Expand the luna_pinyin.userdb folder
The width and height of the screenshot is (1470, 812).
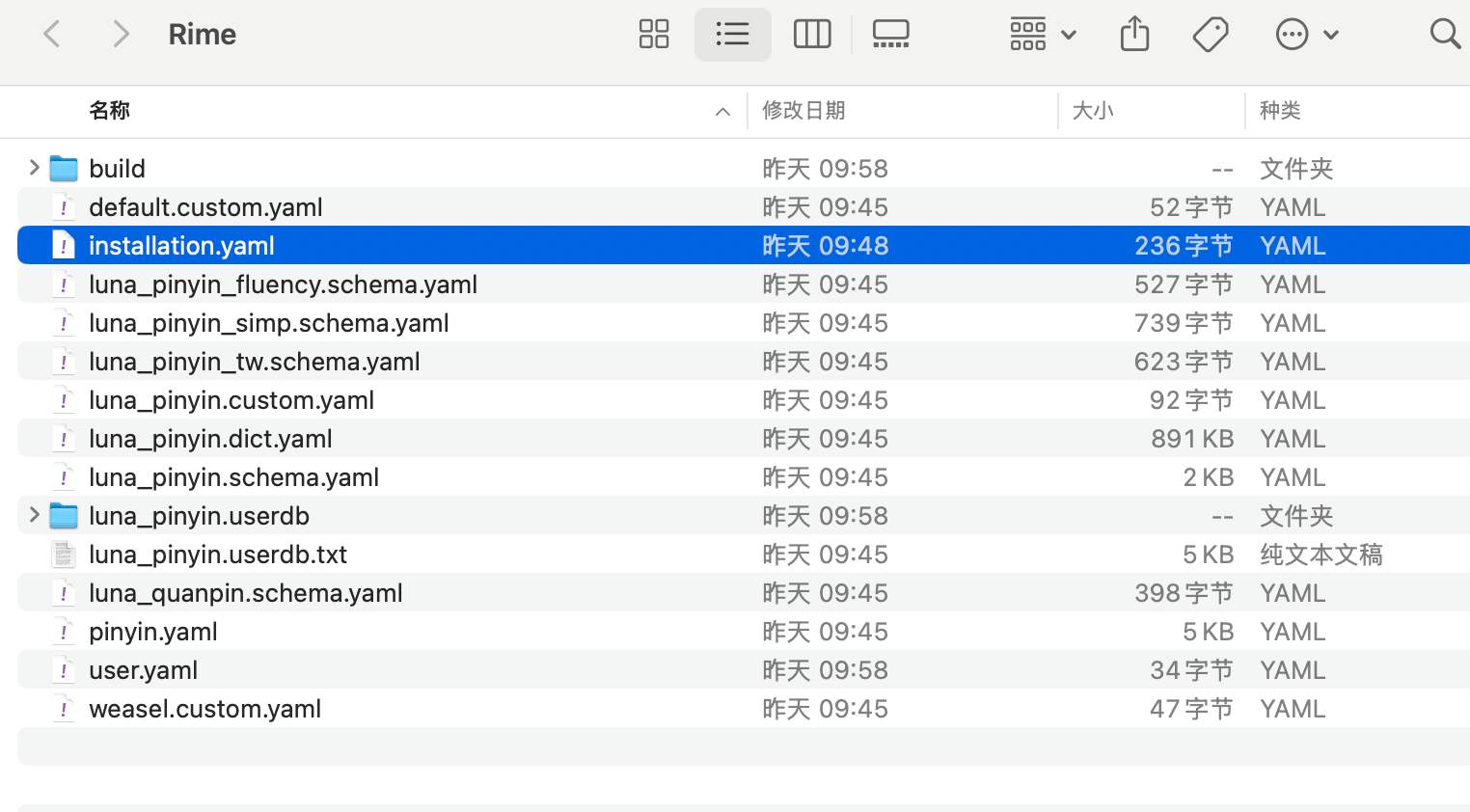(x=34, y=515)
